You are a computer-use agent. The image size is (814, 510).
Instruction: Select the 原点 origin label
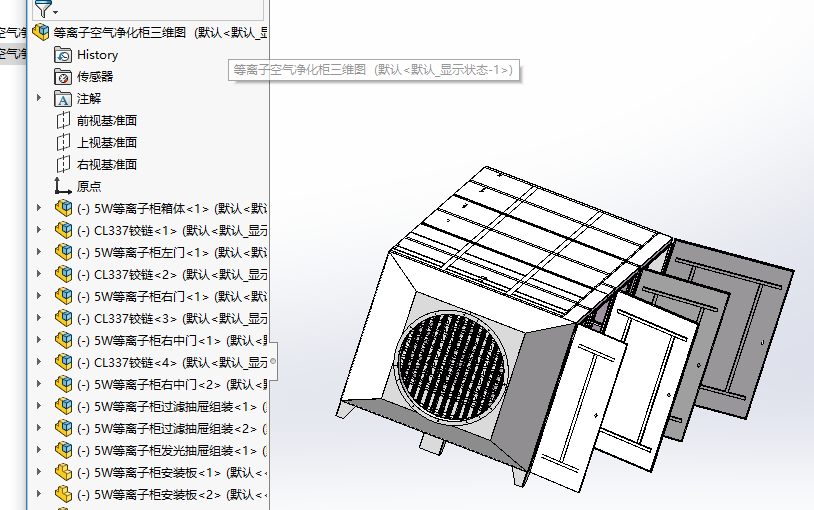[x=89, y=186]
